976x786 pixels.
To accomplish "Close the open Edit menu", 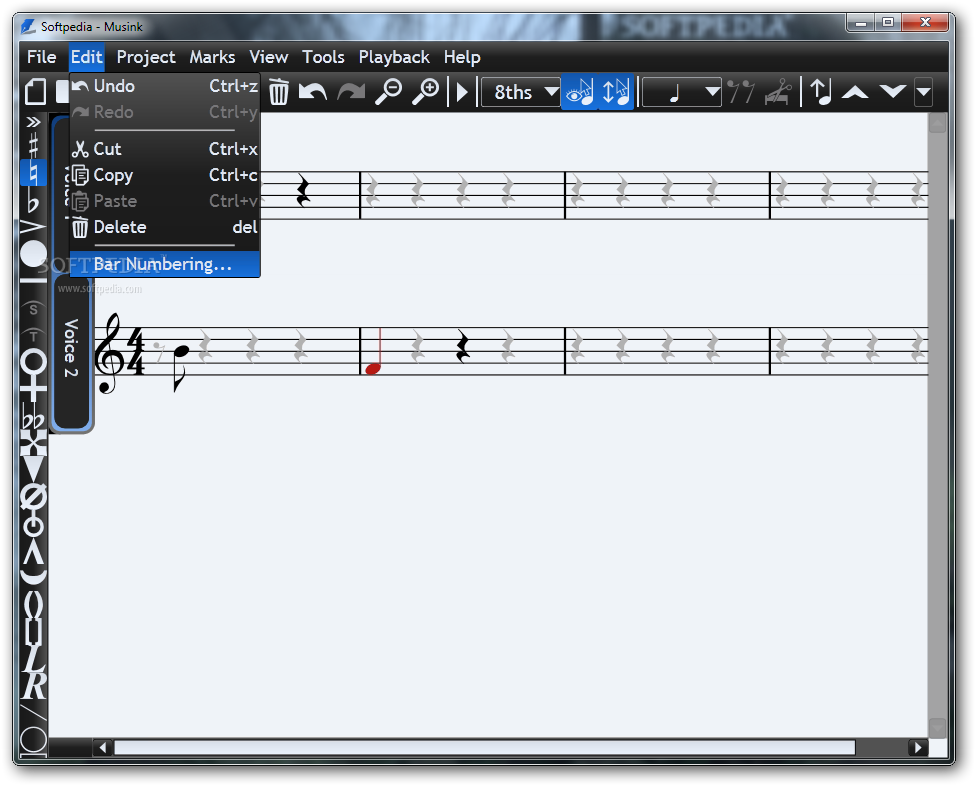I will [x=87, y=57].
